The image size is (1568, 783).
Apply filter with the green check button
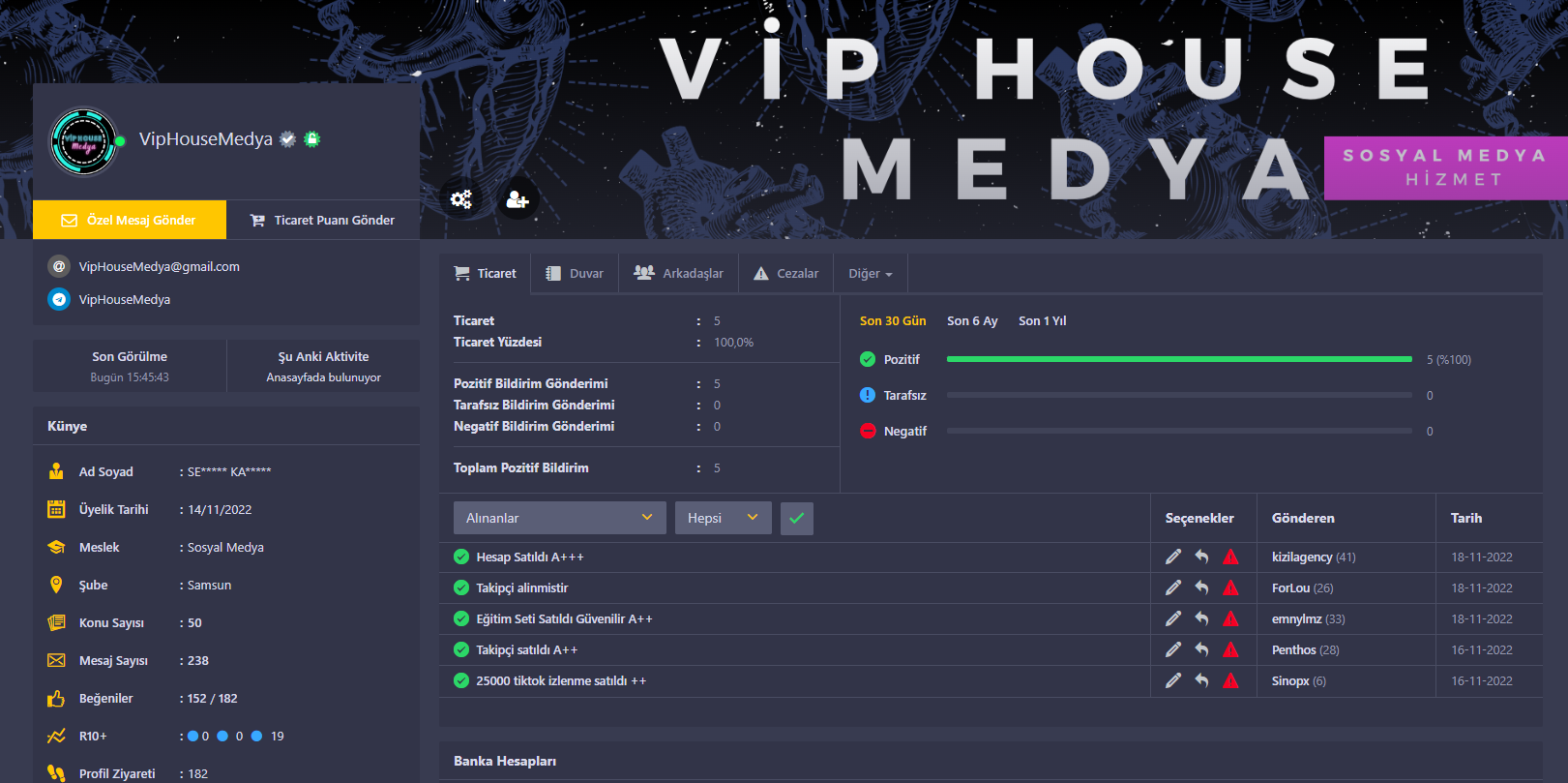pos(797,518)
